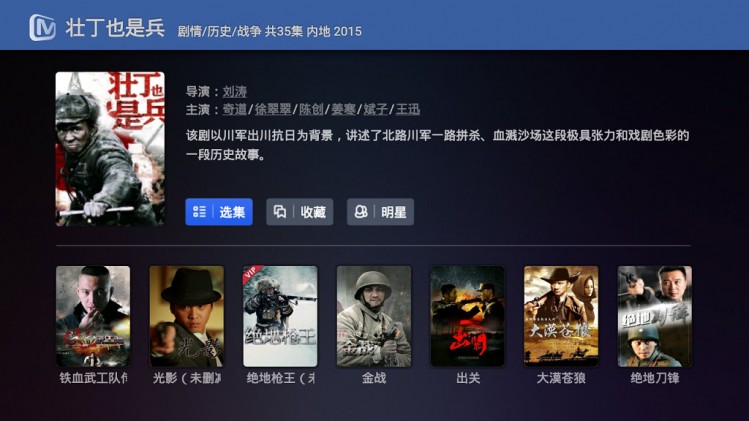Open director 刘涛 link

click(235, 91)
